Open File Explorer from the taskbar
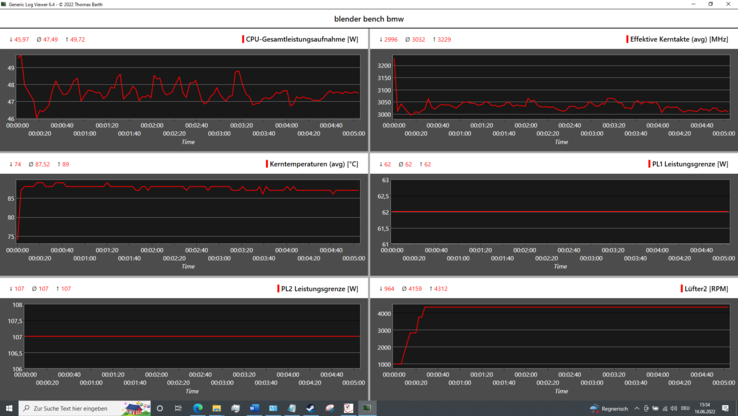This screenshot has width=738, height=416. pos(217,408)
